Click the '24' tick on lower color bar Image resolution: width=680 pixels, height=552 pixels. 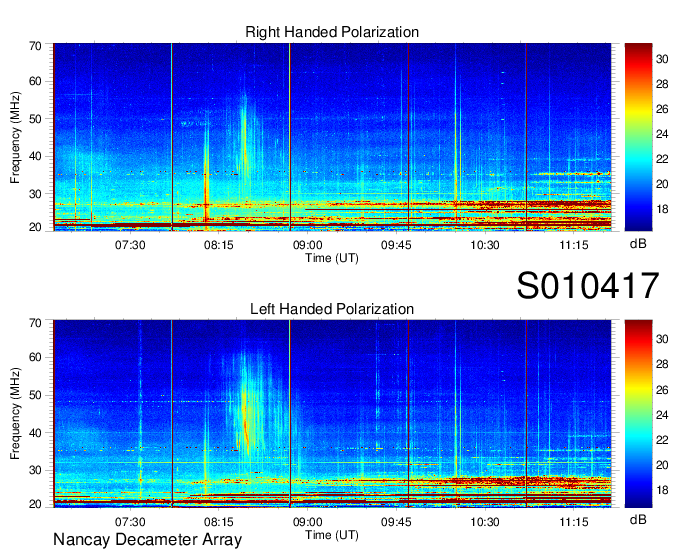[x=662, y=415]
